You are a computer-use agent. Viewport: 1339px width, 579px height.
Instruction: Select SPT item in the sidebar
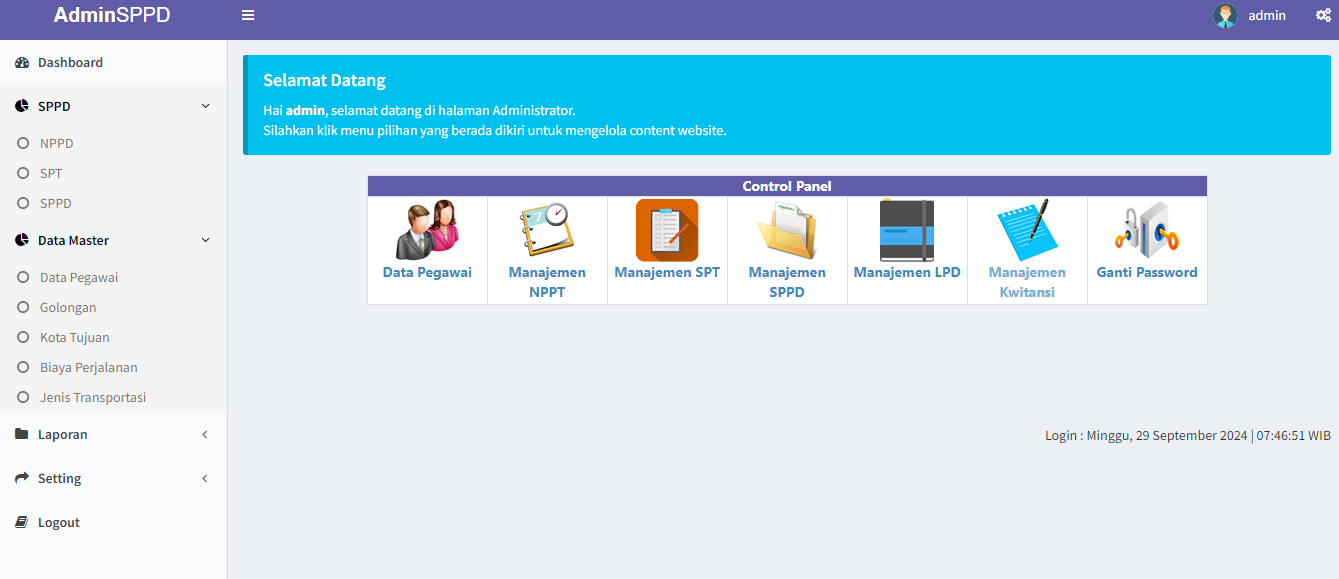tap(51, 173)
